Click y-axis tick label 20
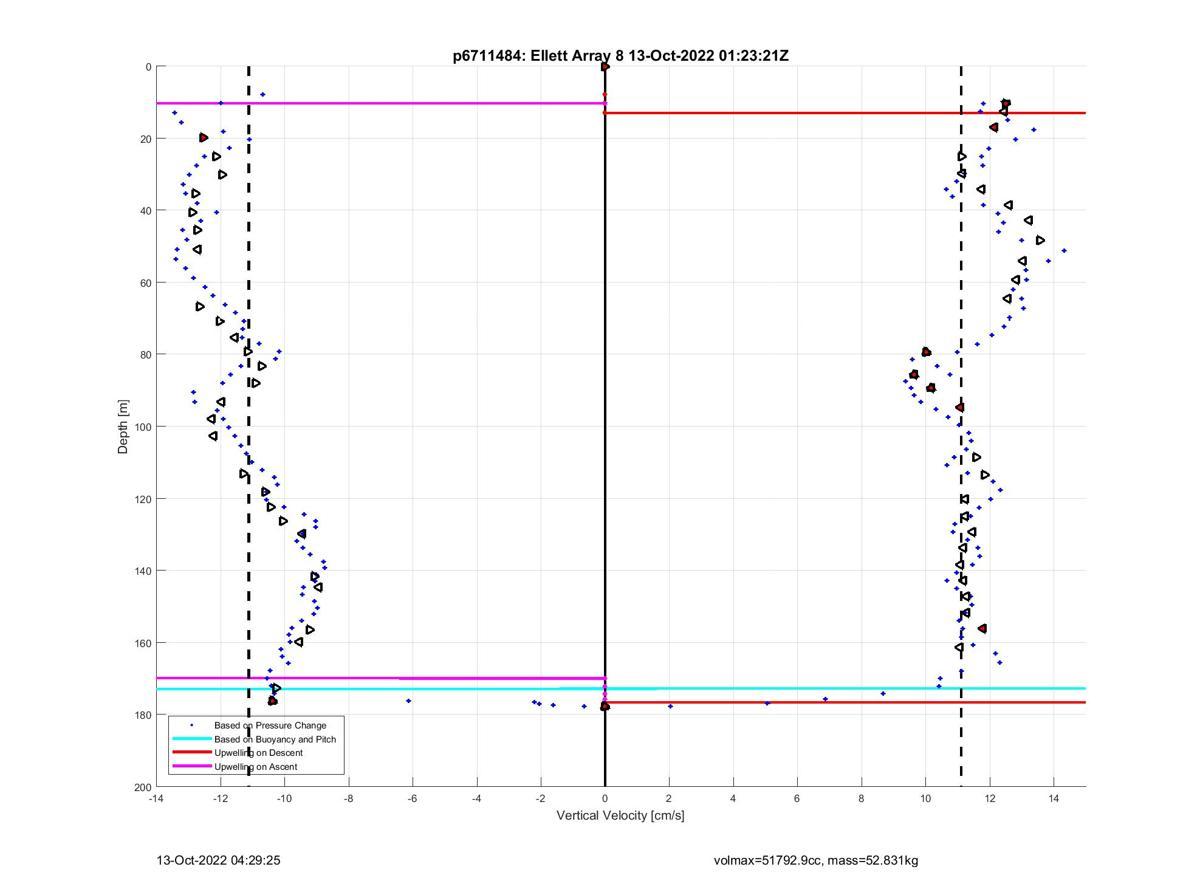Image resolution: width=1200 pixels, height=885 pixels. point(145,139)
